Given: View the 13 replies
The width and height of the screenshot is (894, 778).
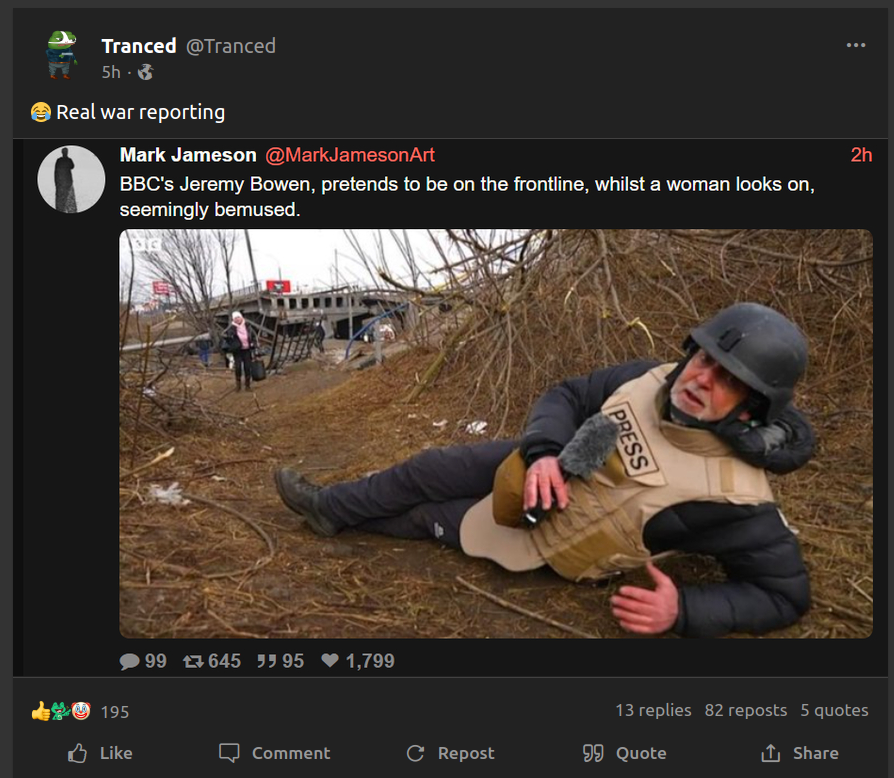Looking at the screenshot, I should pyautogui.click(x=653, y=710).
